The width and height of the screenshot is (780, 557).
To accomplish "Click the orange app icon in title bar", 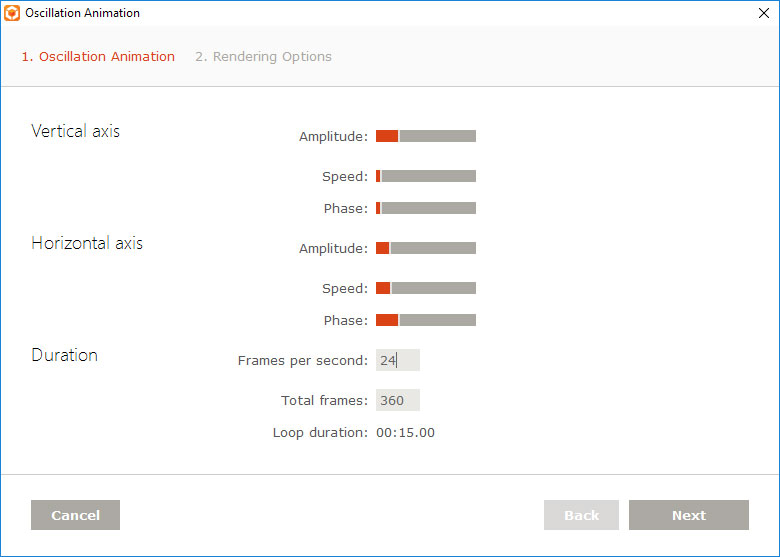I will point(12,13).
